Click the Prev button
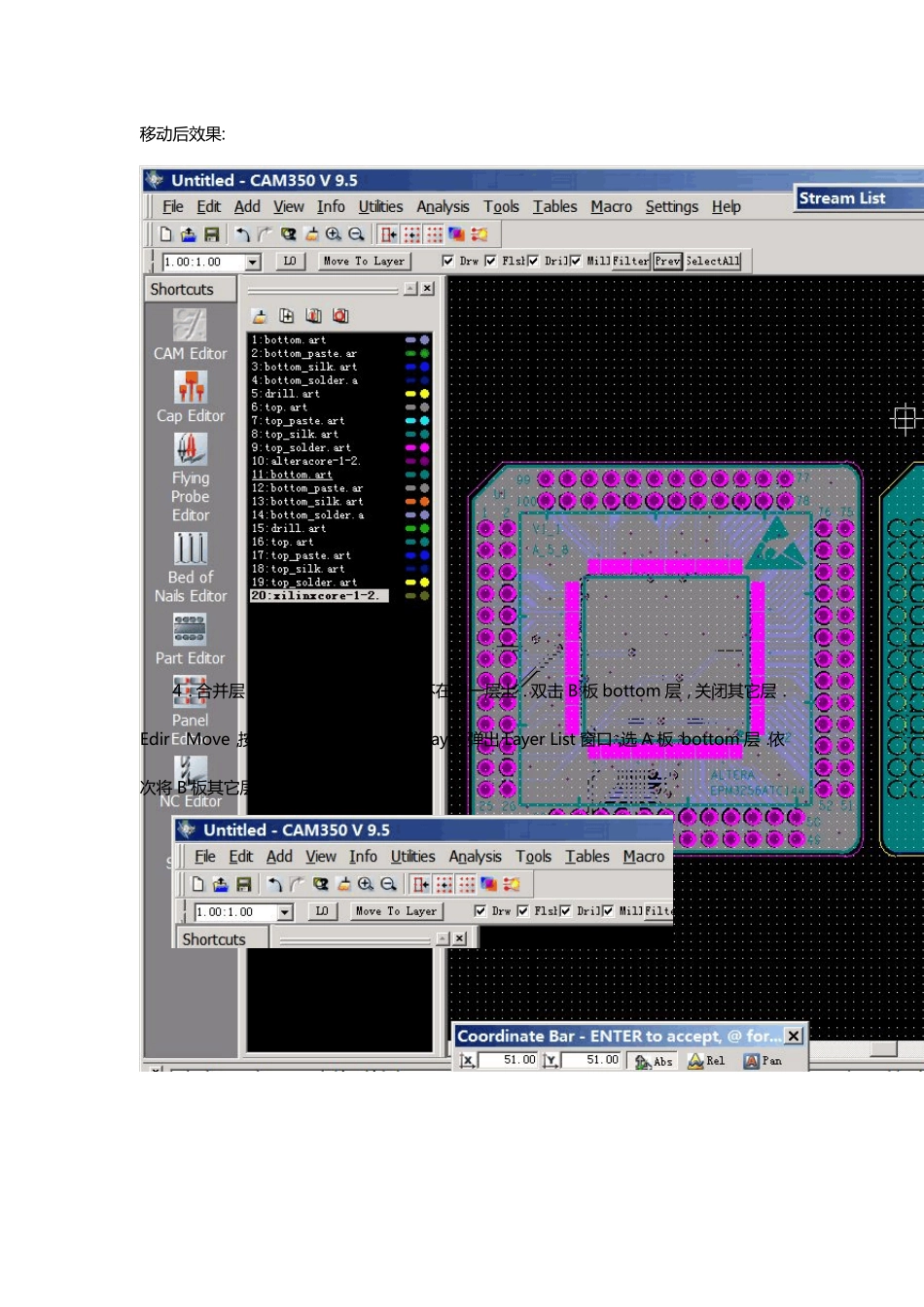Image resolution: width=924 pixels, height=1307 pixels. pyautogui.click(x=667, y=261)
